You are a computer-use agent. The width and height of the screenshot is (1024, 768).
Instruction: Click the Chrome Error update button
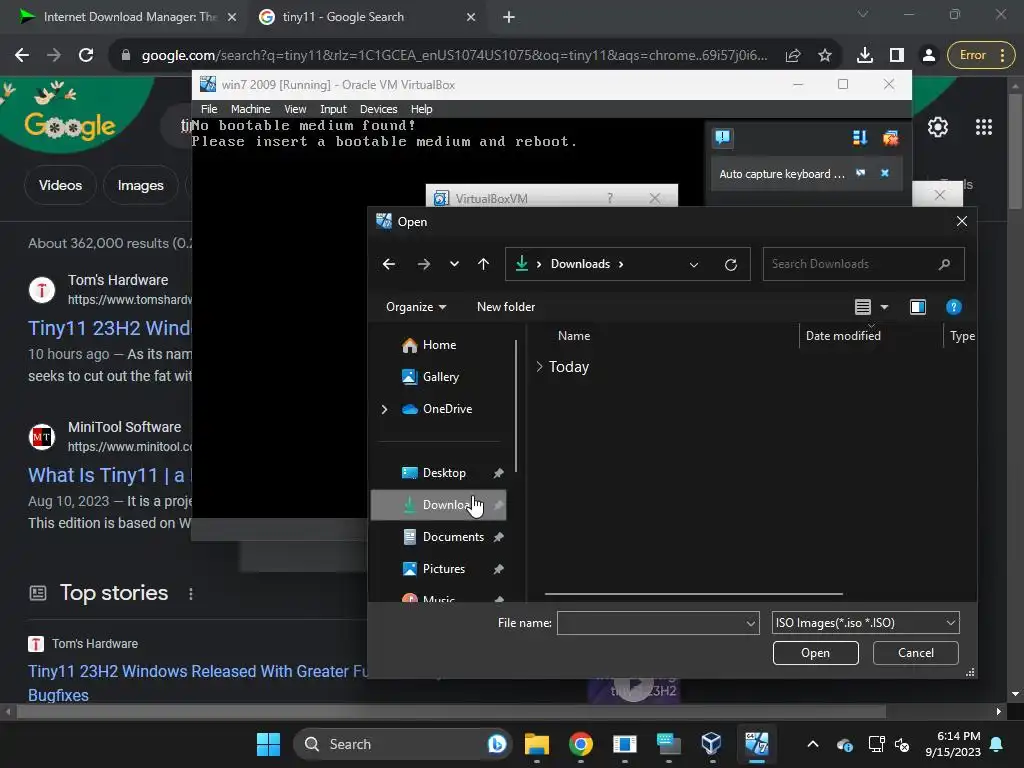pos(981,56)
